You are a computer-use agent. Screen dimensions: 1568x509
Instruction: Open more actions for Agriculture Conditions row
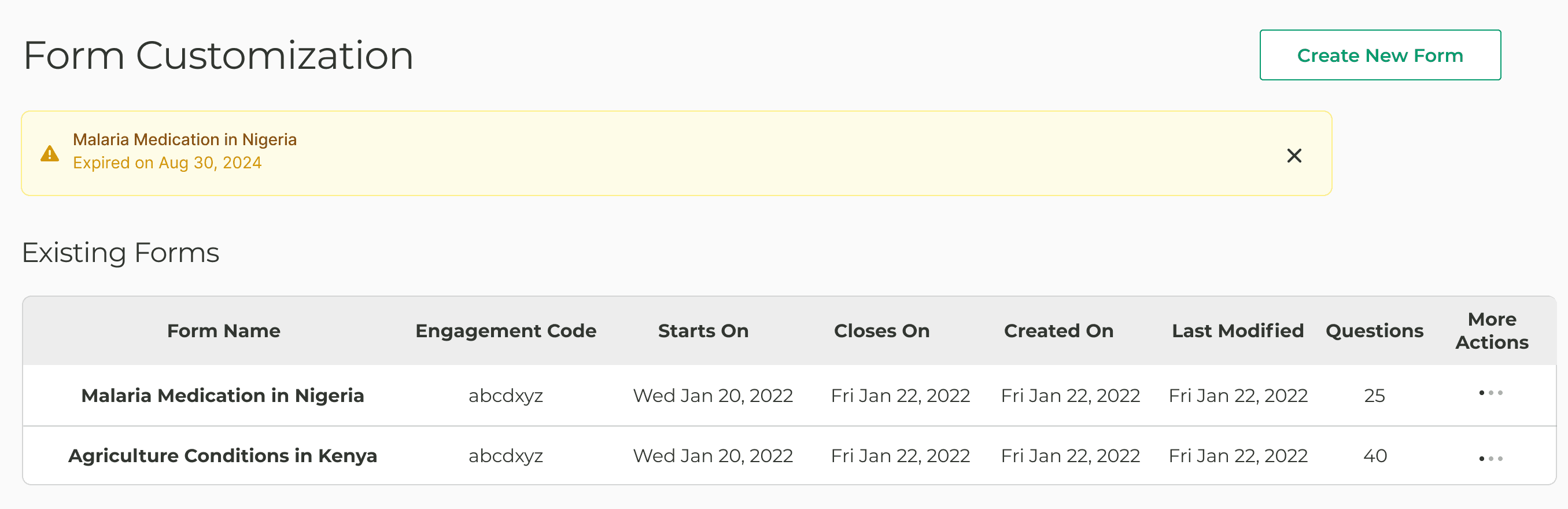pyautogui.click(x=1490, y=459)
